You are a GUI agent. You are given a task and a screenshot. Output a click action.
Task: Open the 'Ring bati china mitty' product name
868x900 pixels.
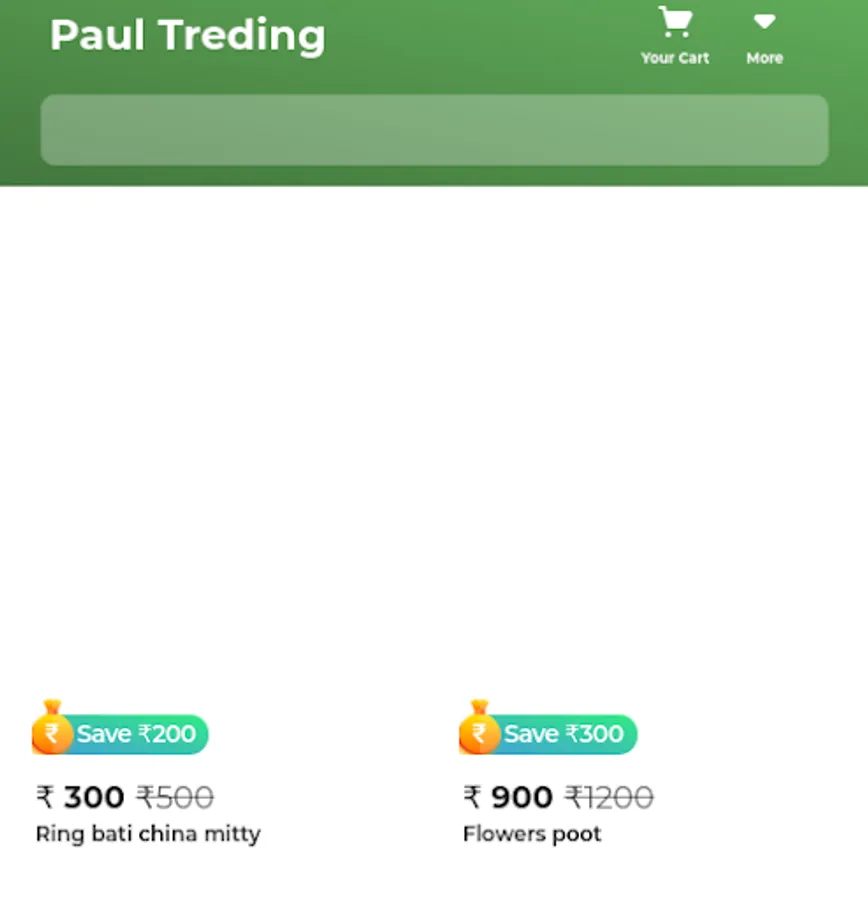click(148, 834)
